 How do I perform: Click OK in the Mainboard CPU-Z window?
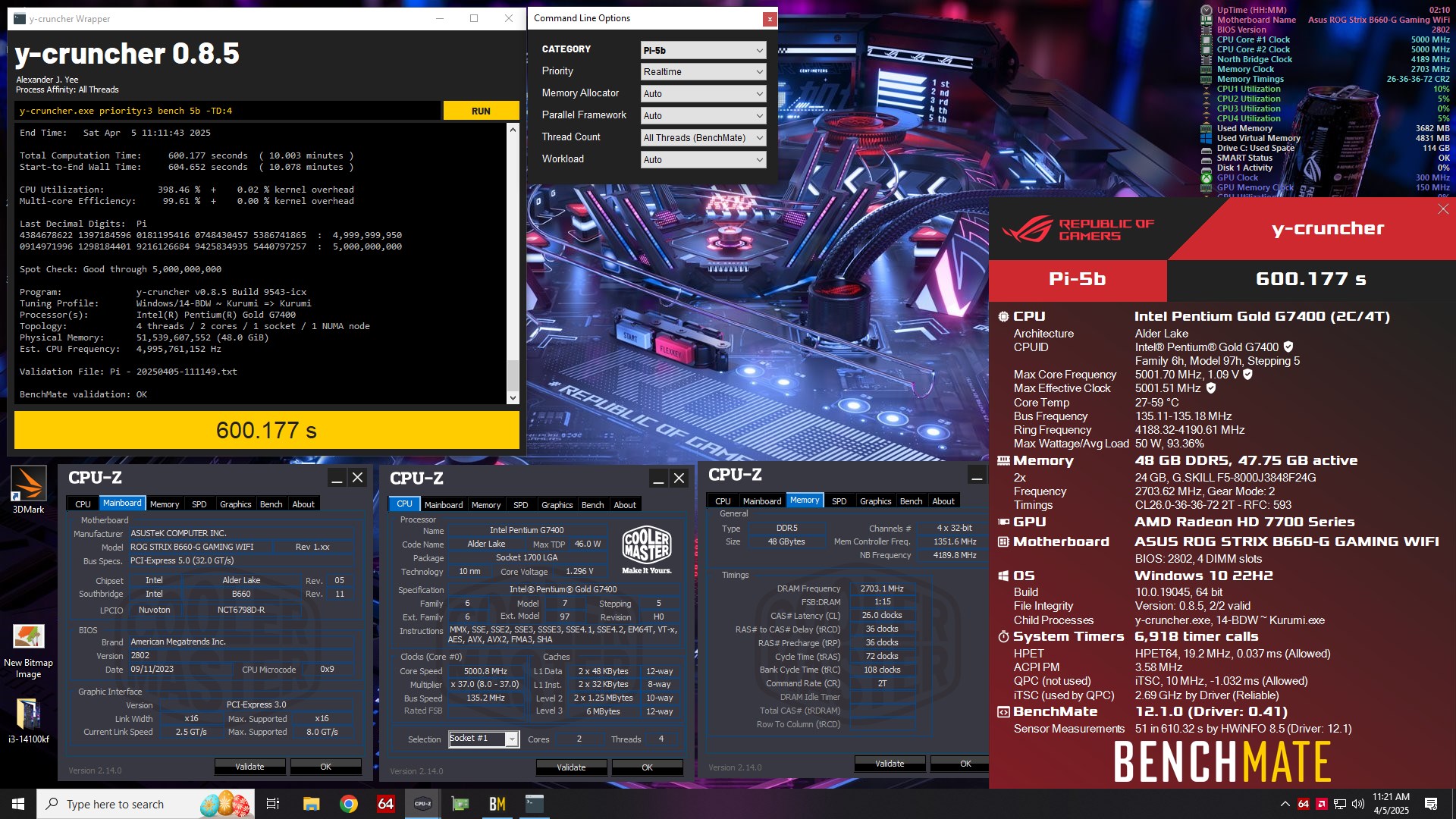click(x=325, y=767)
